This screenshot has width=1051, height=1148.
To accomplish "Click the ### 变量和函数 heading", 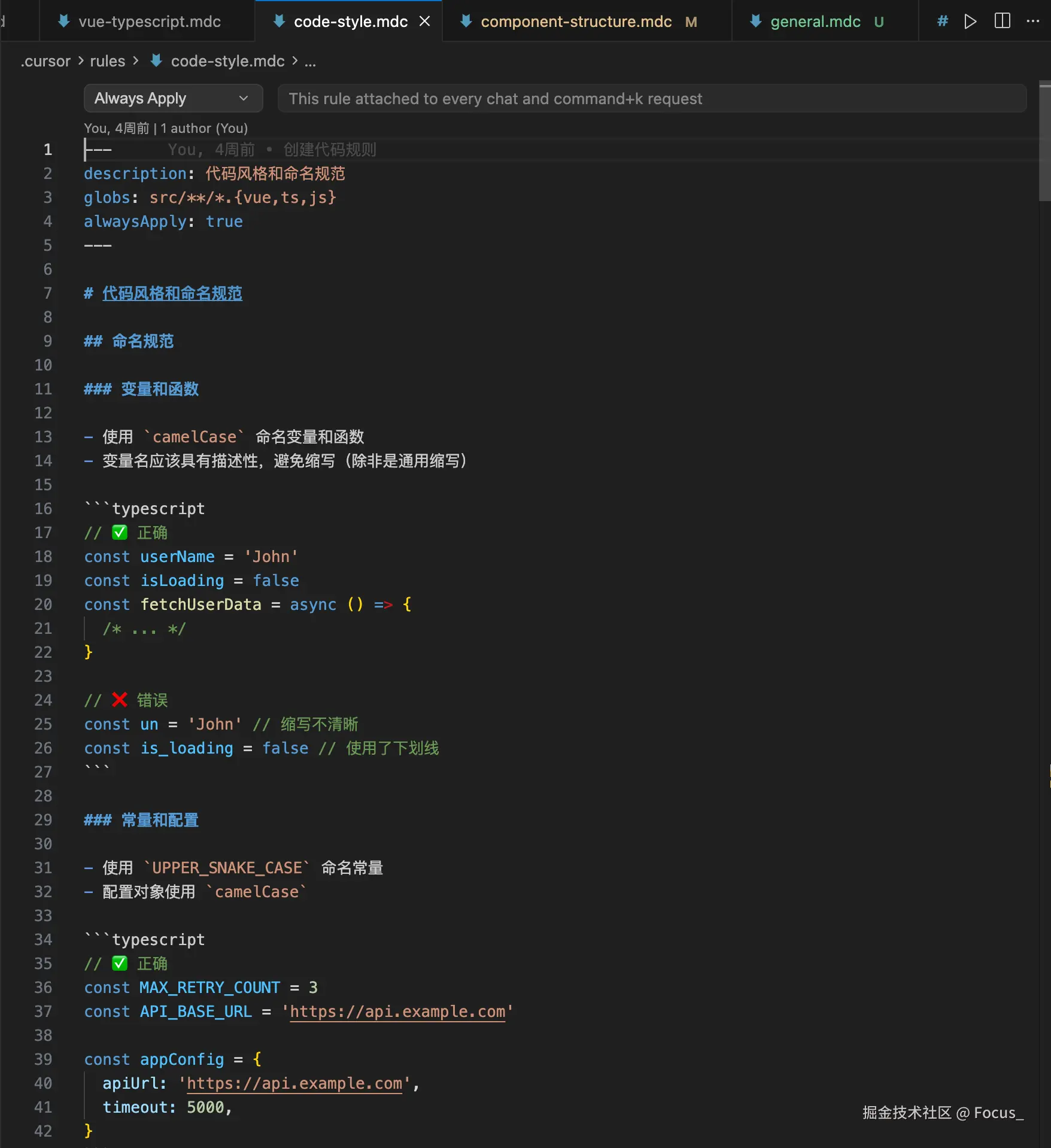I will [141, 389].
